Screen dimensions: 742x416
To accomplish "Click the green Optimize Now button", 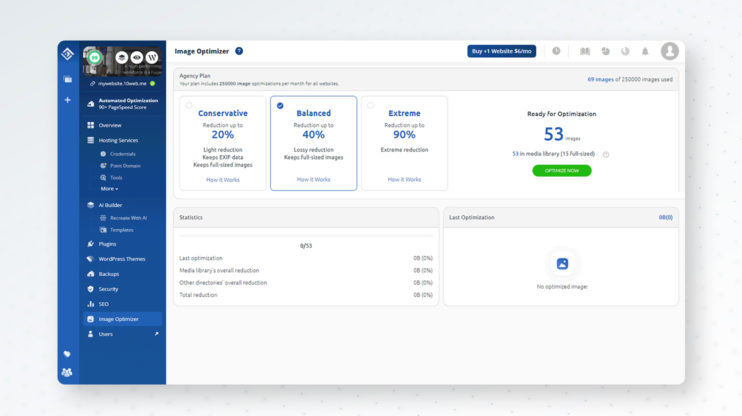I will click(562, 170).
